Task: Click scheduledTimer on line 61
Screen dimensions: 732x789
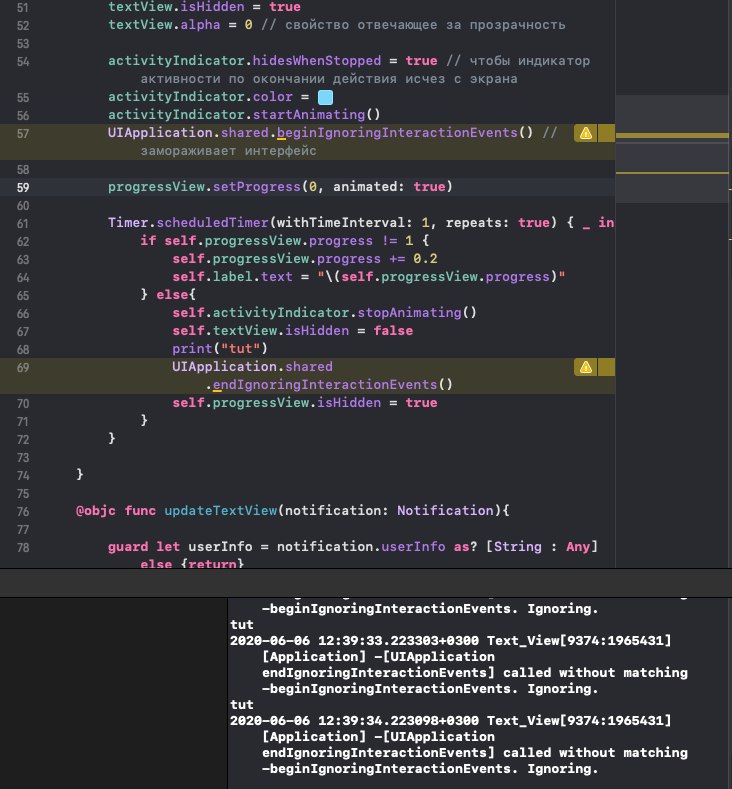Action: coord(212,222)
